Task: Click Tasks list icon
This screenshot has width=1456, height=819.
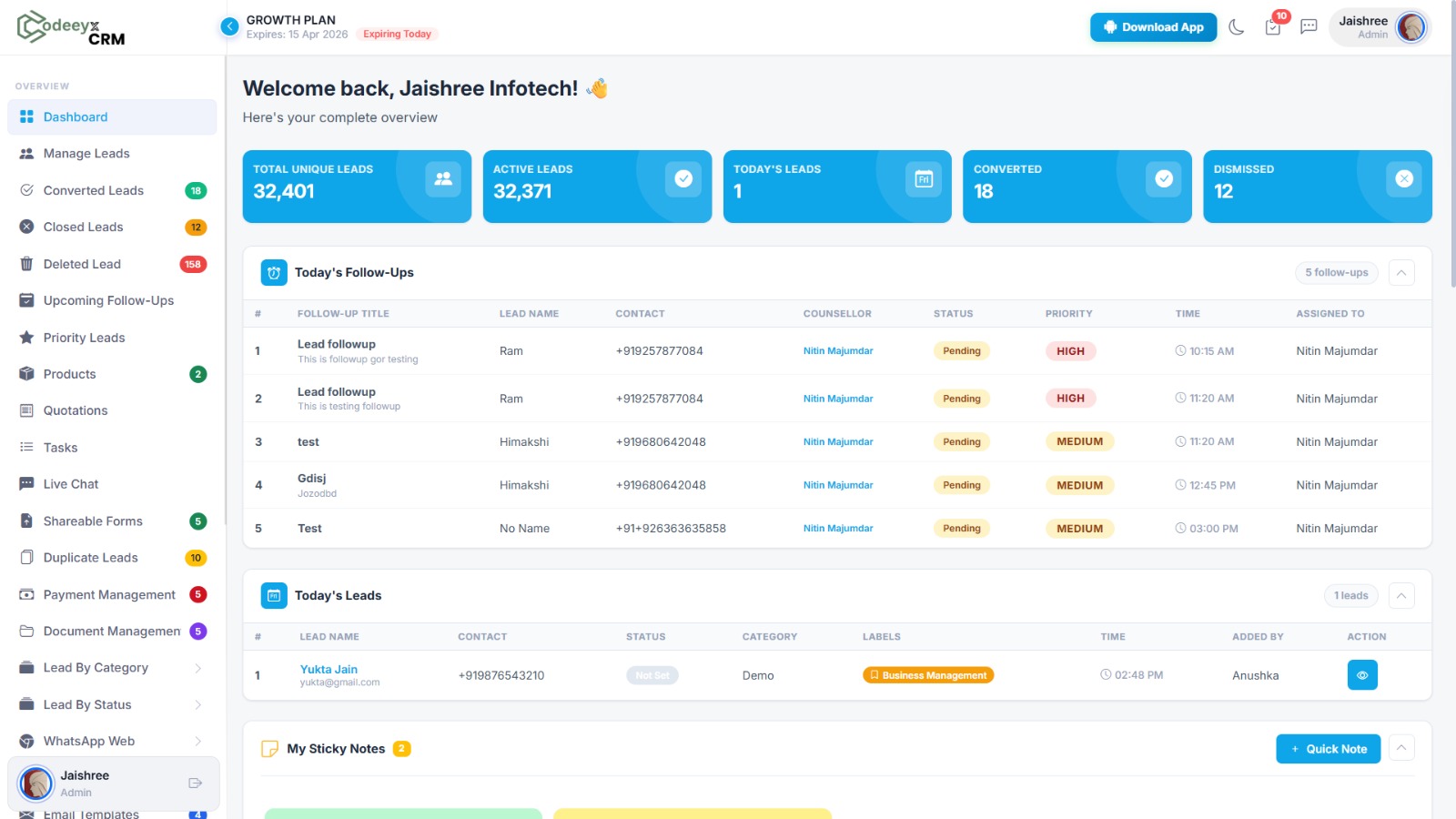Action: pyautogui.click(x=26, y=448)
